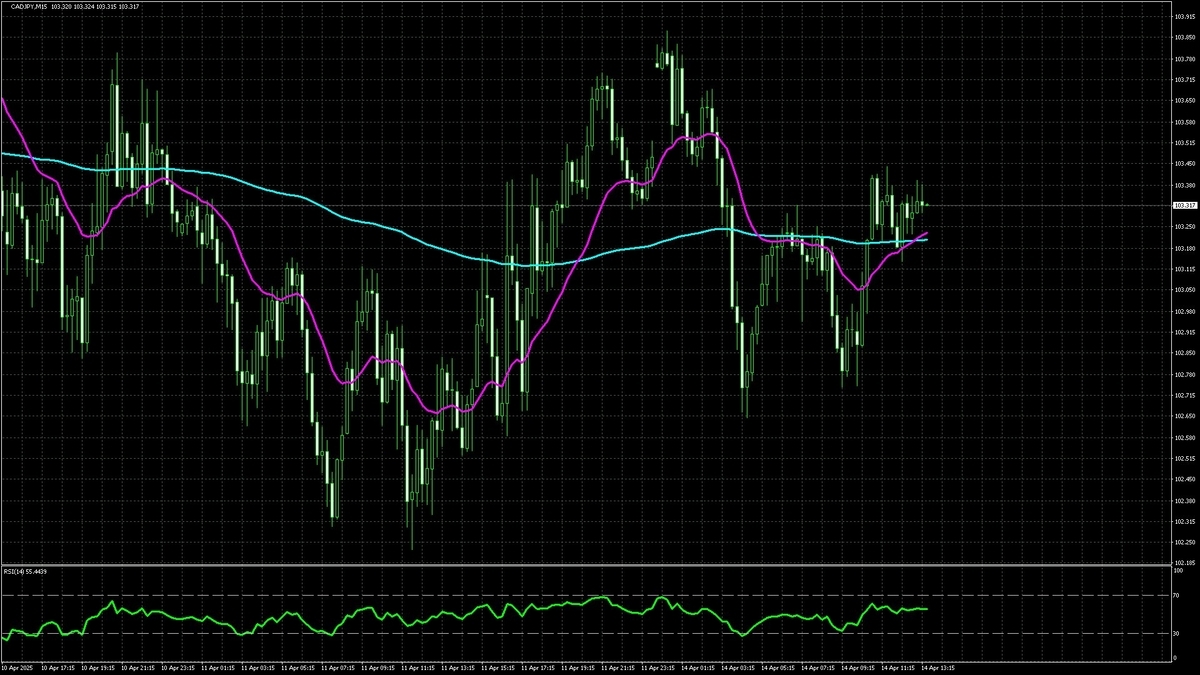Click the 103.850 price axis label
This screenshot has width=1200, height=675.
1184,38
